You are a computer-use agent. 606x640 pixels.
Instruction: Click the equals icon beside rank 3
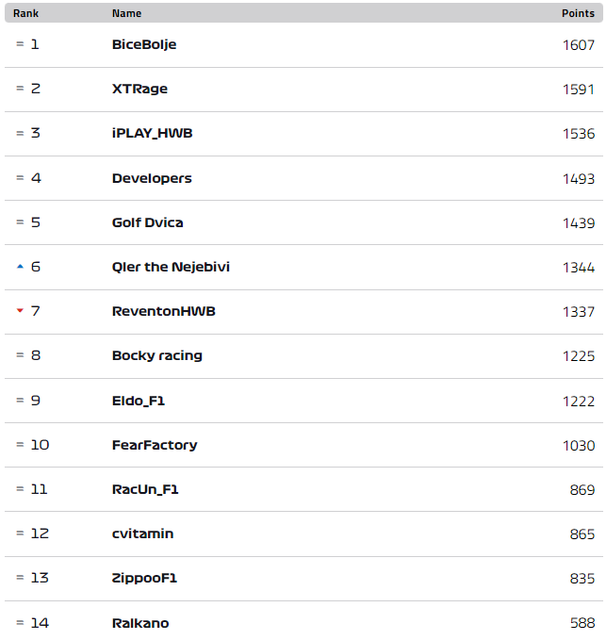(x=20, y=133)
